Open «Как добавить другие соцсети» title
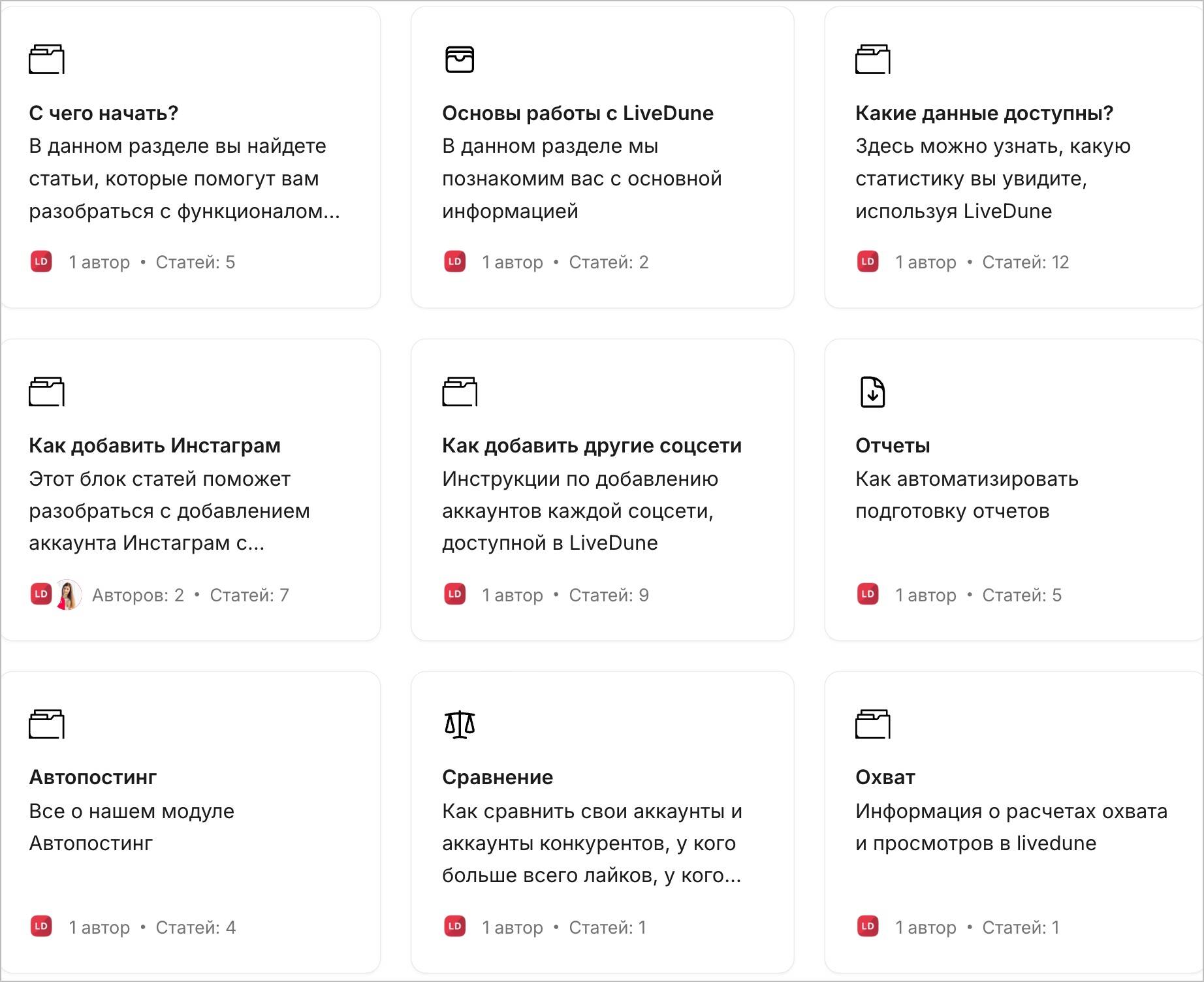The width and height of the screenshot is (1204, 982). coord(592,445)
